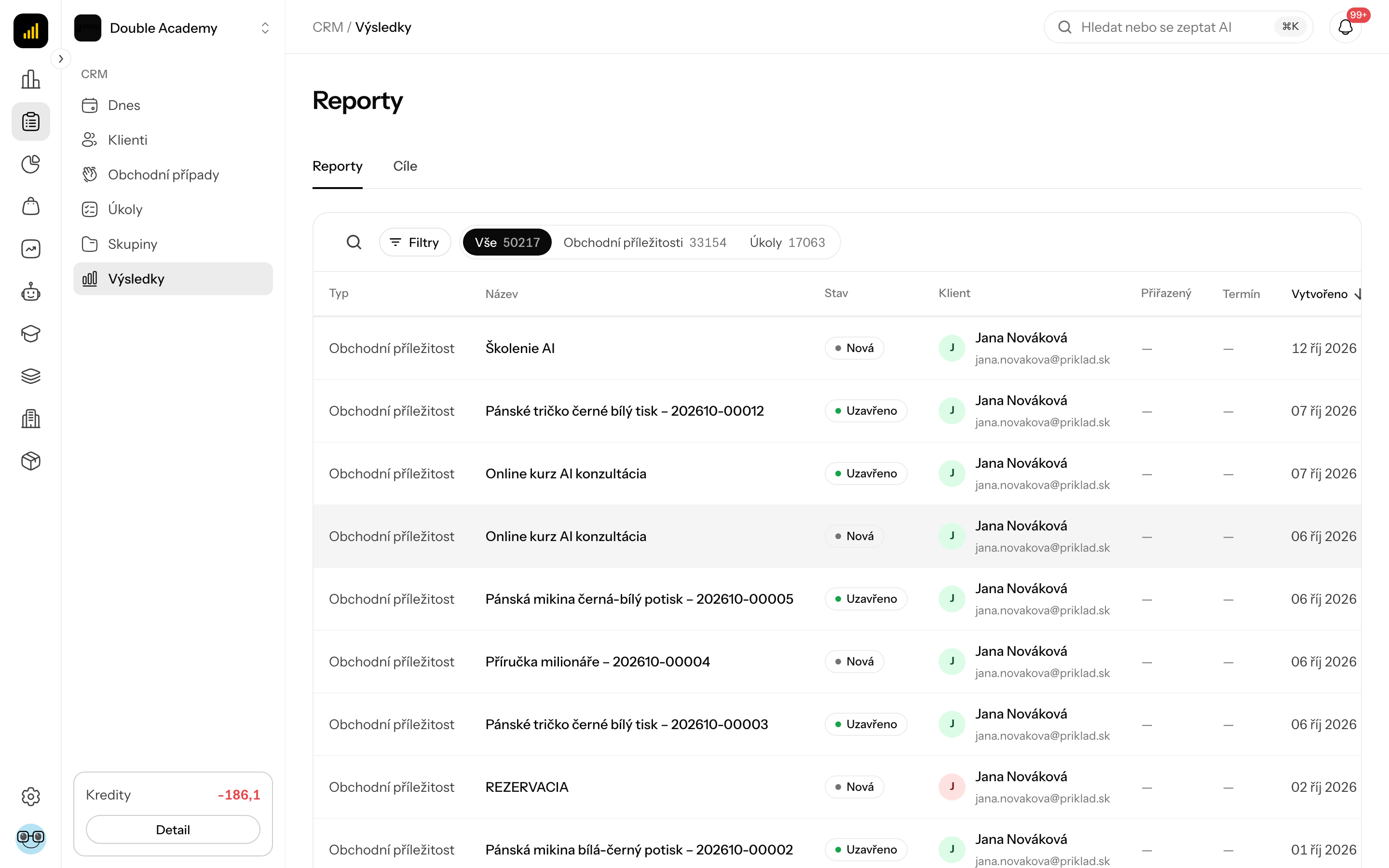The width and height of the screenshot is (1389, 868).
Task: Click the Název column header
Action: (501, 294)
